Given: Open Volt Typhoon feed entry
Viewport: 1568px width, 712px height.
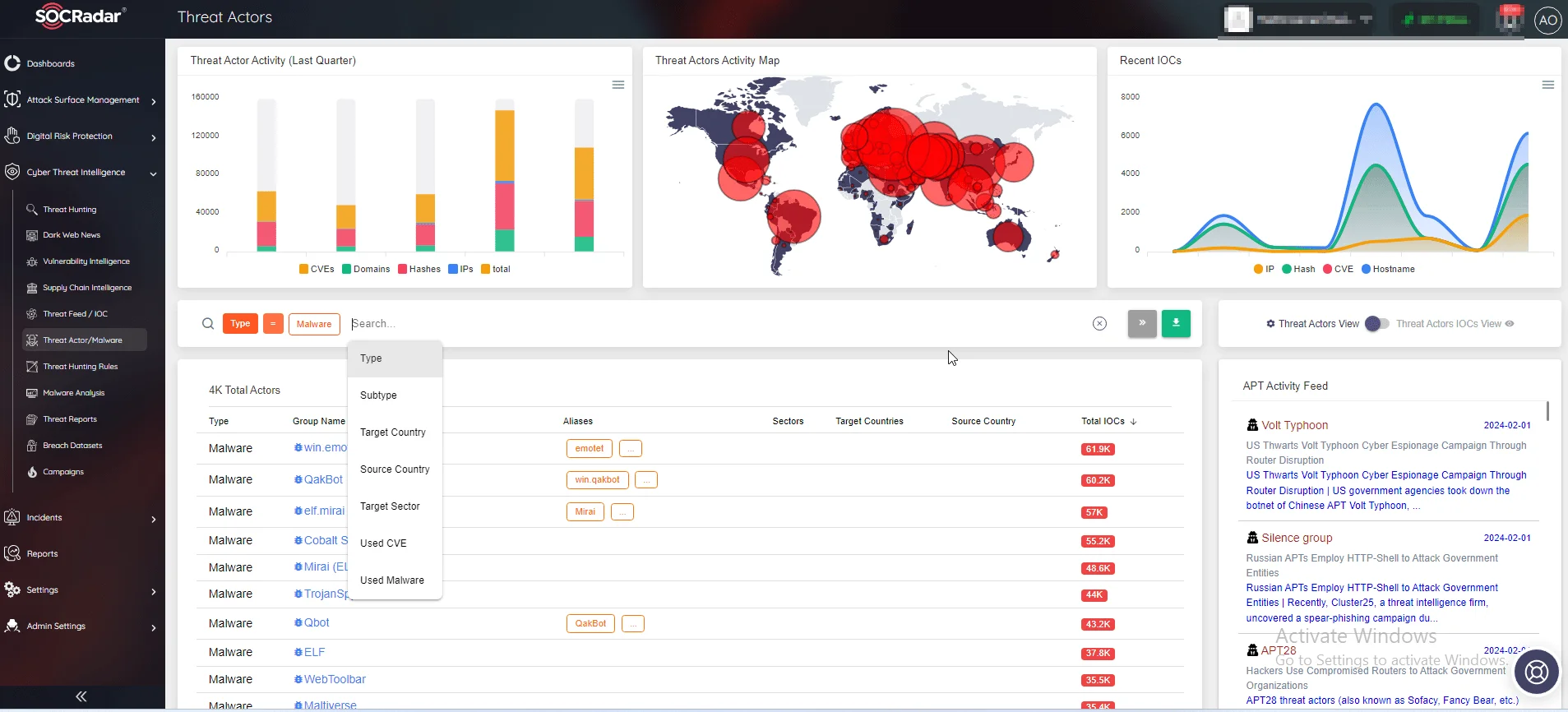Looking at the screenshot, I should click(x=1295, y=425).
